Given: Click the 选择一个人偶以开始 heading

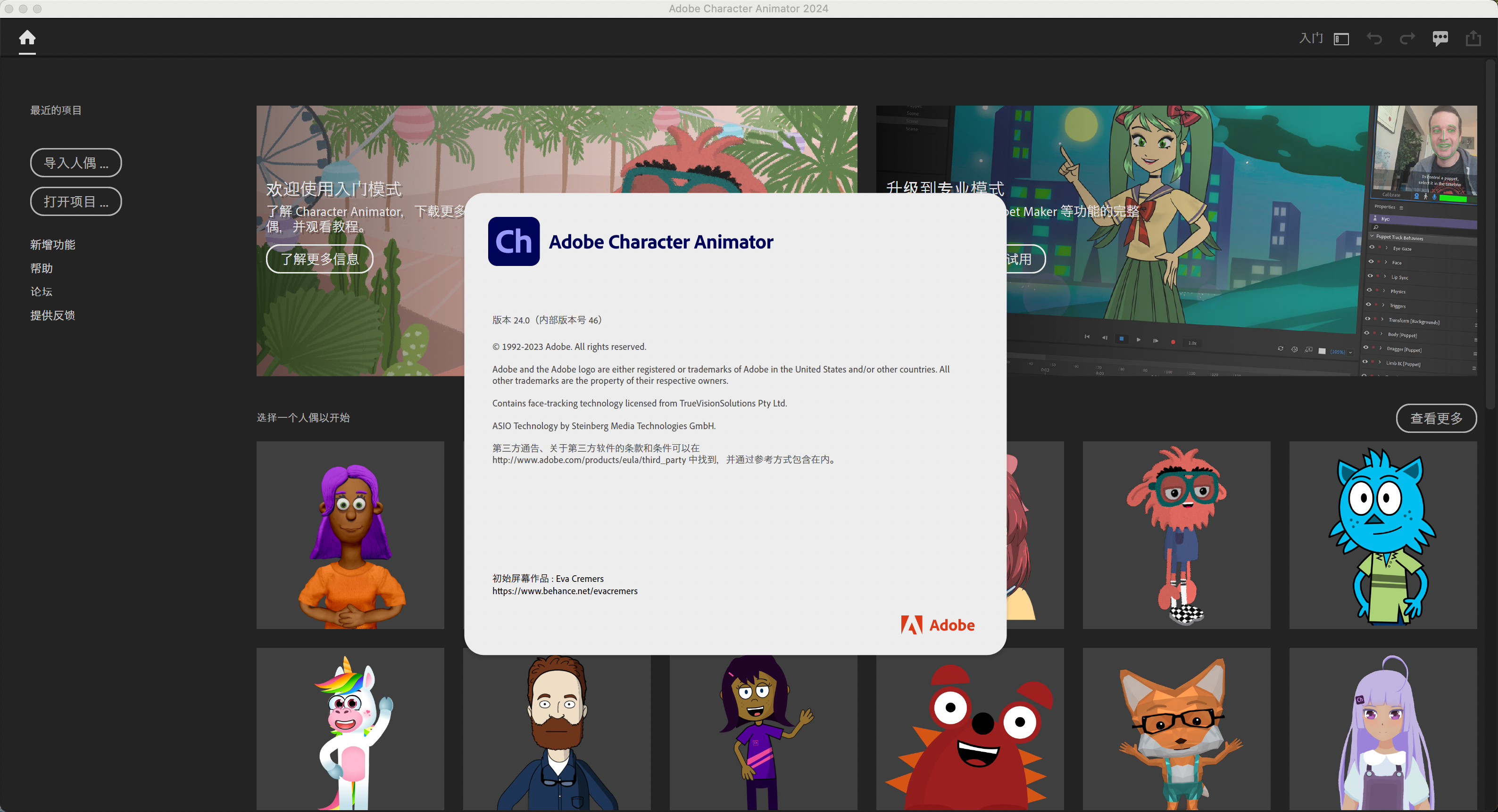Looking at the screenshot, I should coord(303,418).
